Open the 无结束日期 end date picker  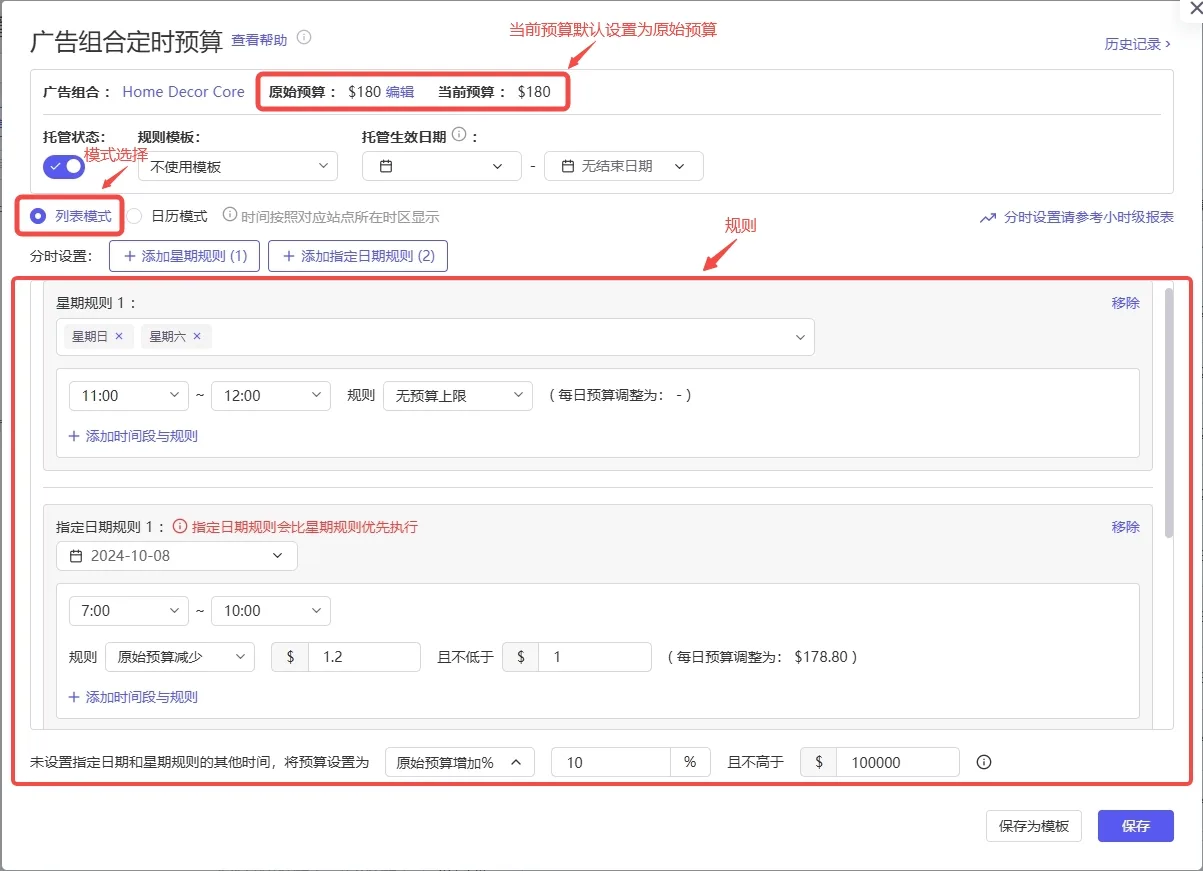[x=624, y=166]
